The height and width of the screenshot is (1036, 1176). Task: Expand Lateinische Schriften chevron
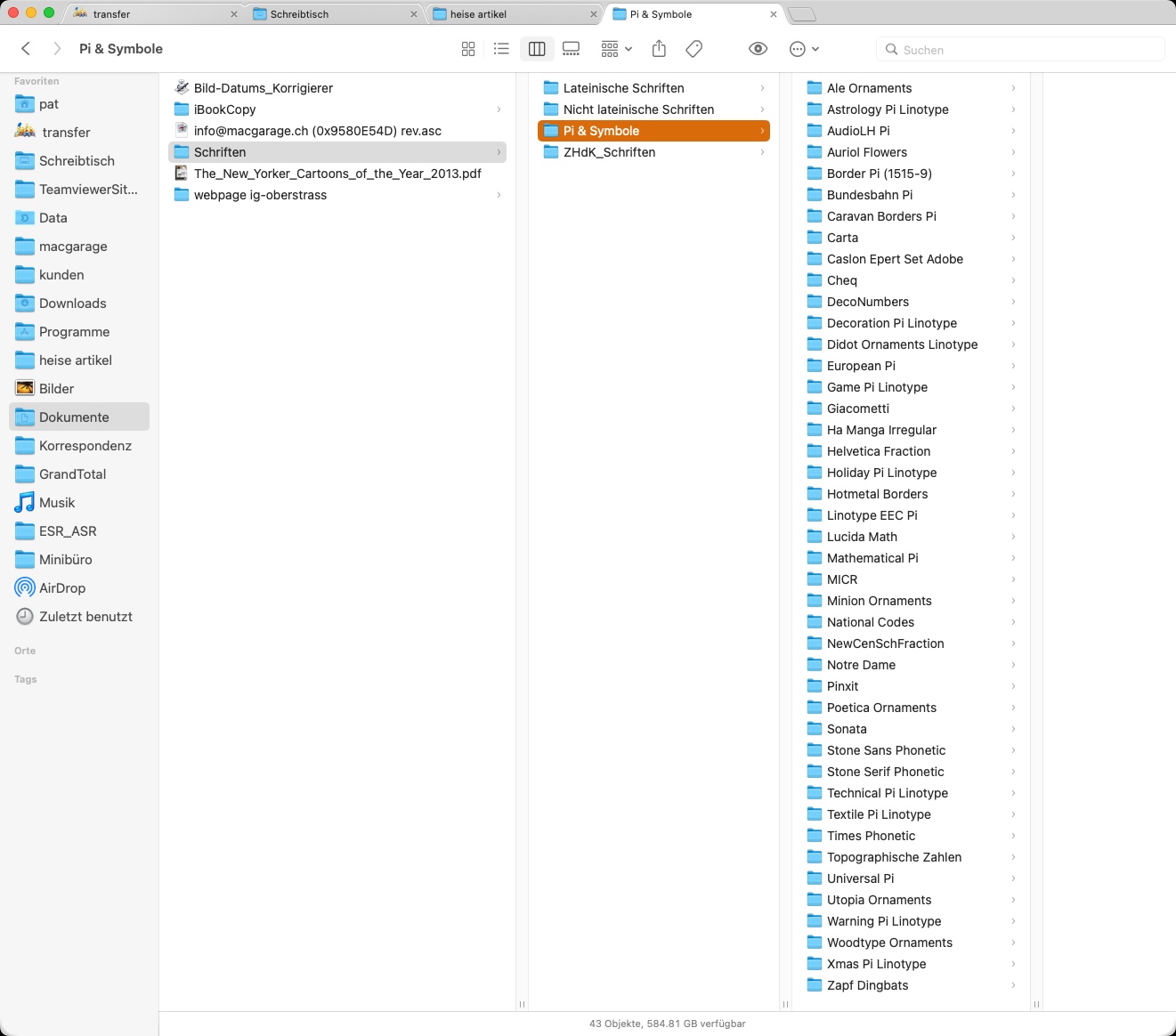click(x=762, y=88)
